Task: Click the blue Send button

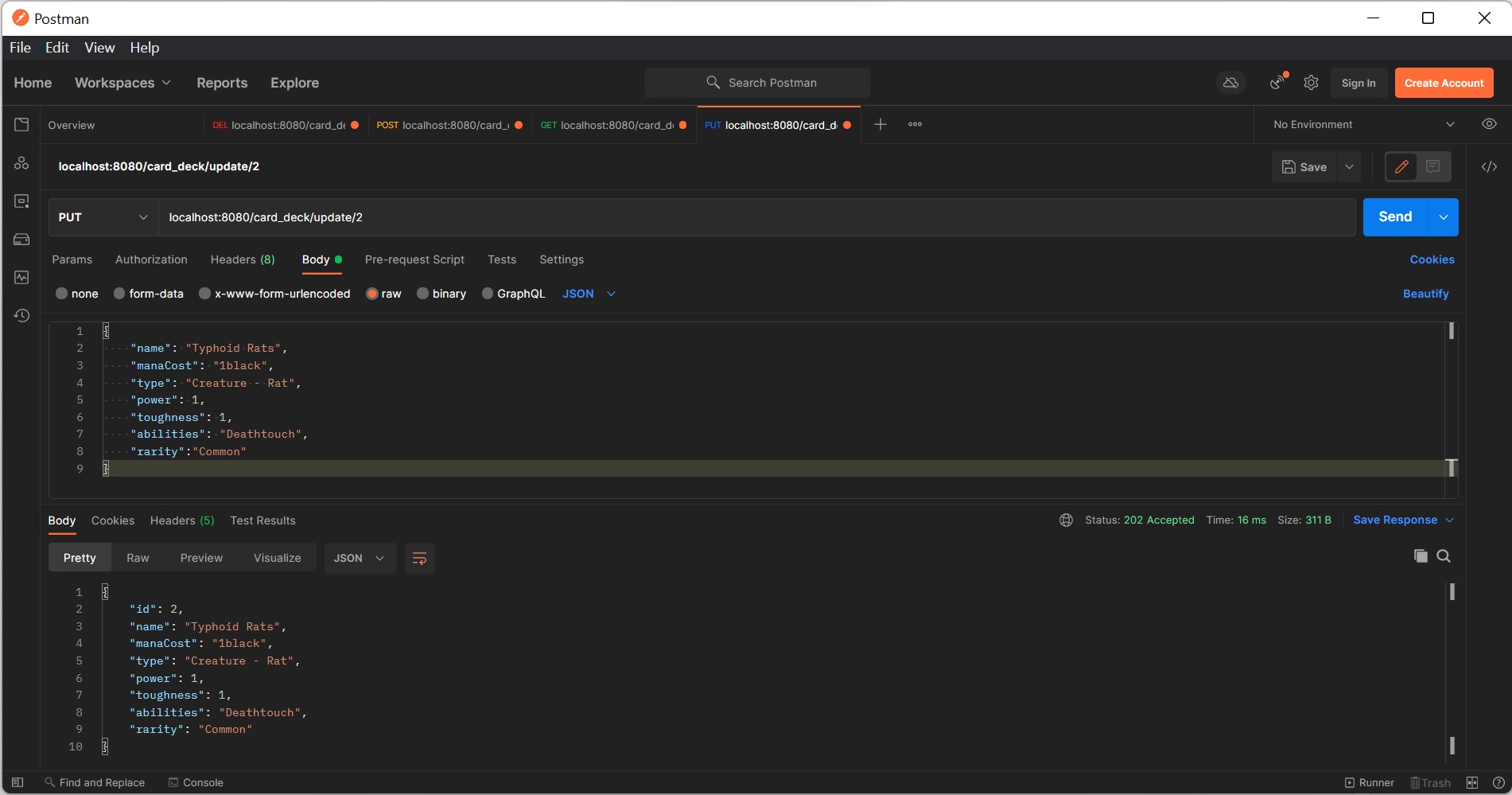Action: tap(1395, 217)
